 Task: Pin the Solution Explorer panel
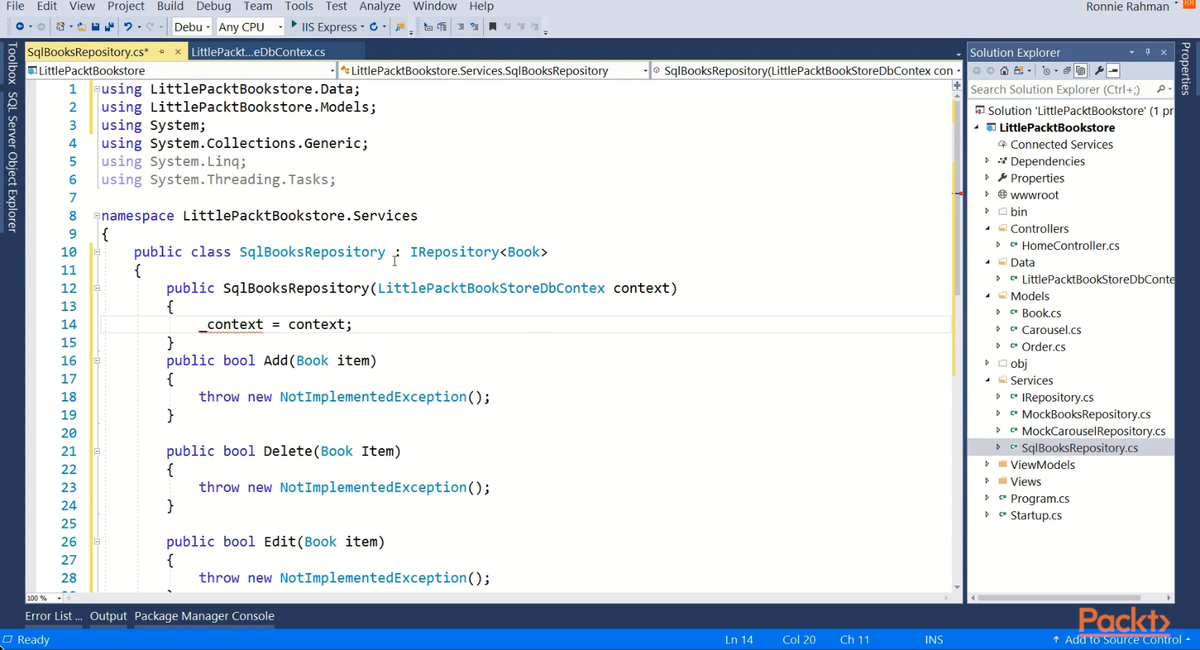point(1148,52)
